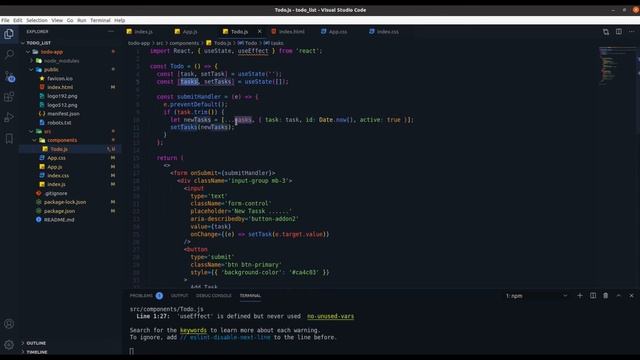Open the Explorer view in activity bar

(9, 34)
